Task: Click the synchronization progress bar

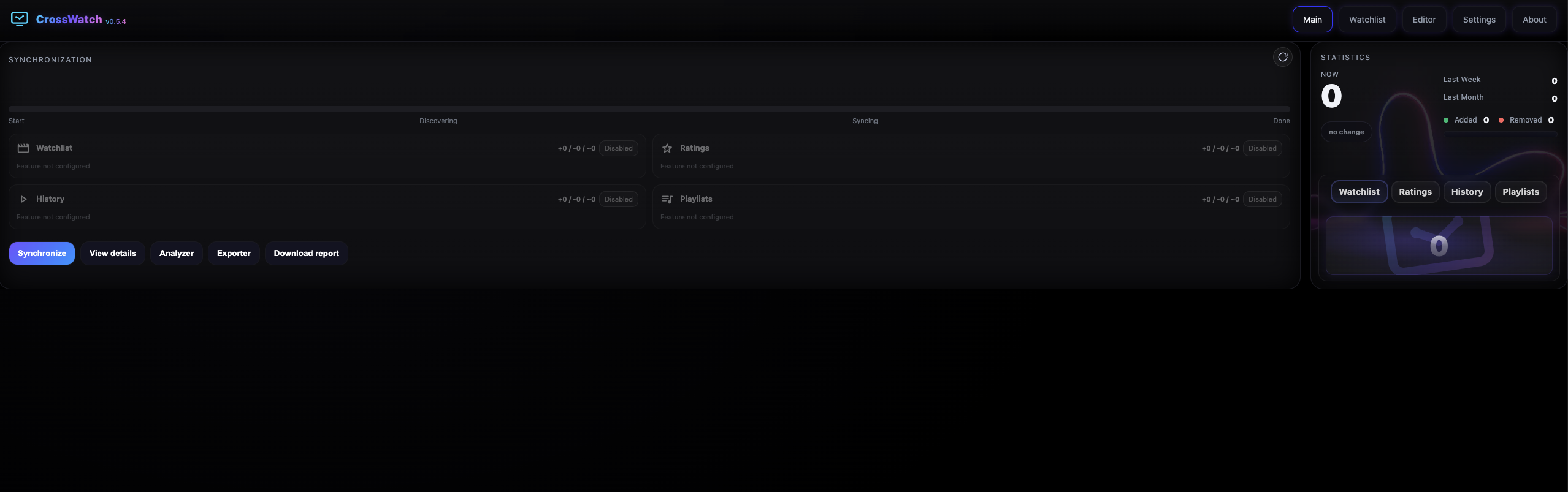Action: point(649,109)
